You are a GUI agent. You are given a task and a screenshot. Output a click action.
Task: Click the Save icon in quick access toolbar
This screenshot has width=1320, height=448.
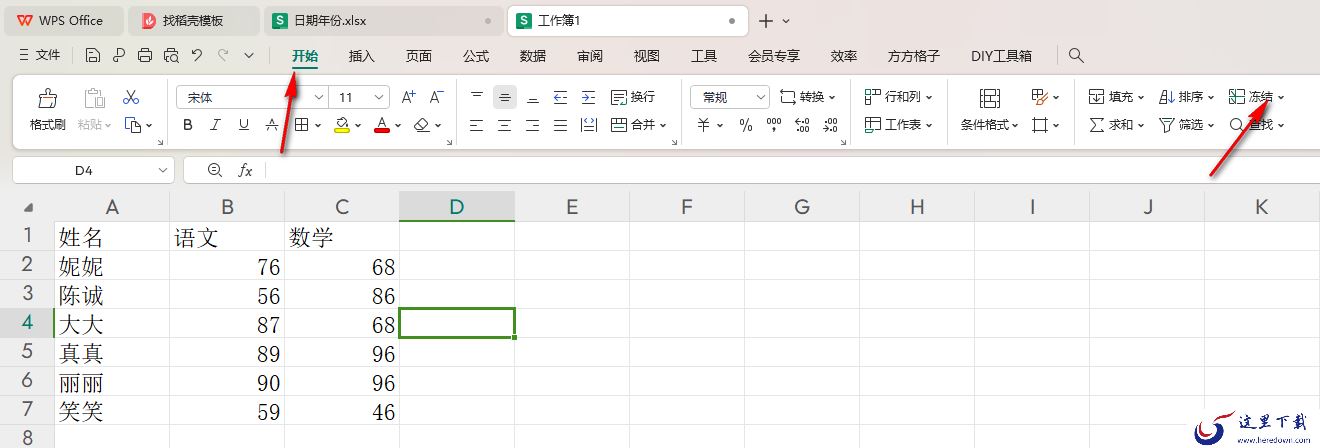[93, 56]
